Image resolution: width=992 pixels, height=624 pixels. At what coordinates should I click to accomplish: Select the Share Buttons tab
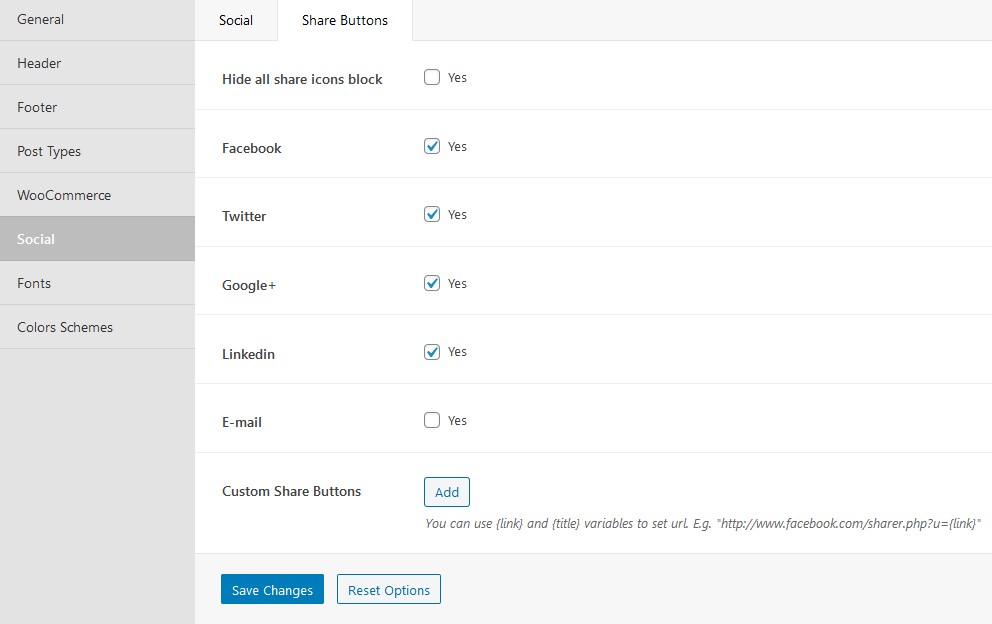tap(345, 20)
